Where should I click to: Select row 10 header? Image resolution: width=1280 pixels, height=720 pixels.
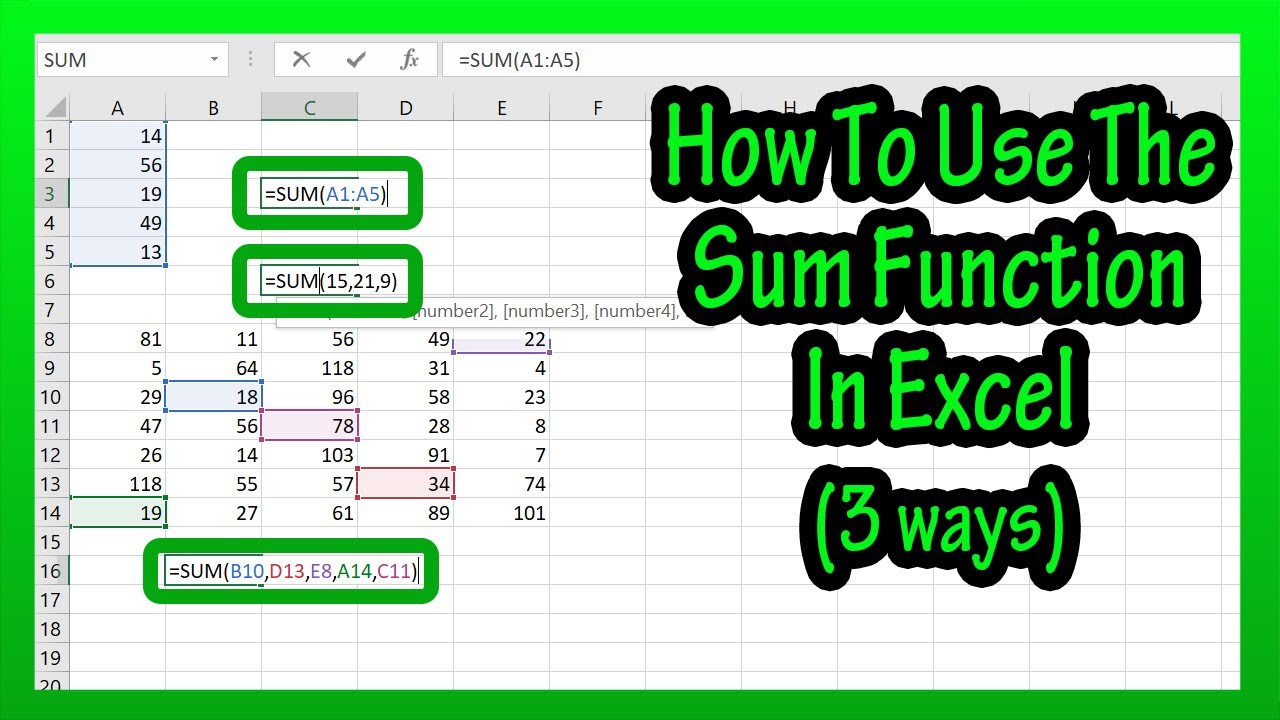(52, 397)
